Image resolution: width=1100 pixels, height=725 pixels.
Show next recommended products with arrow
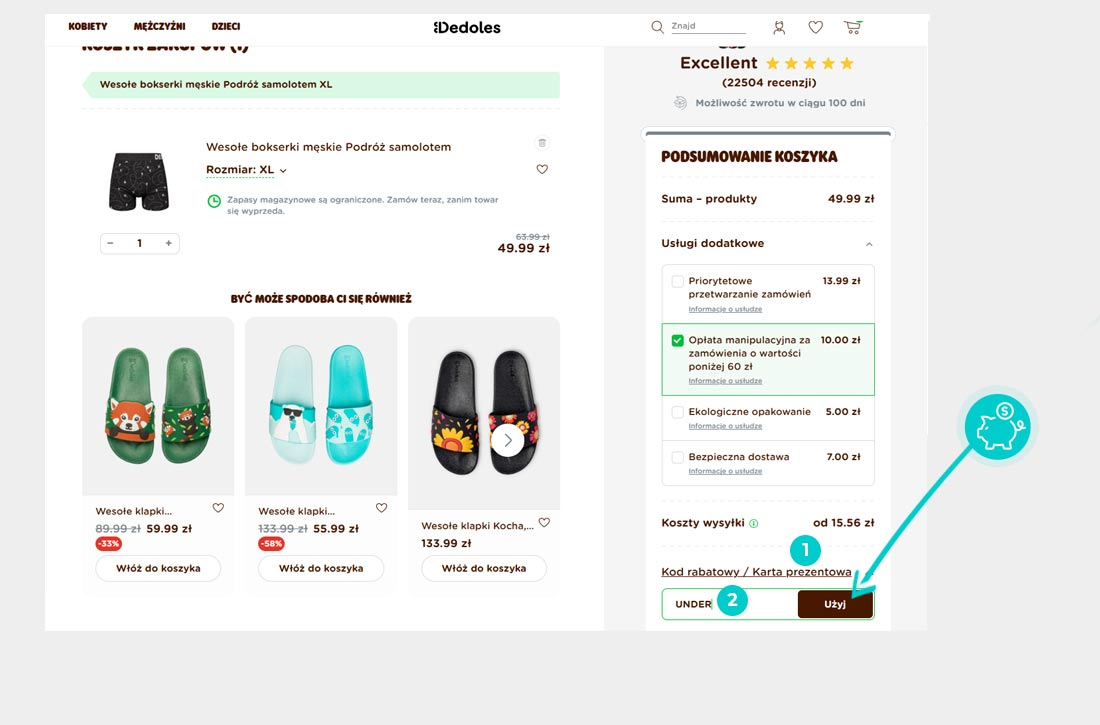(x=507, y=441)
